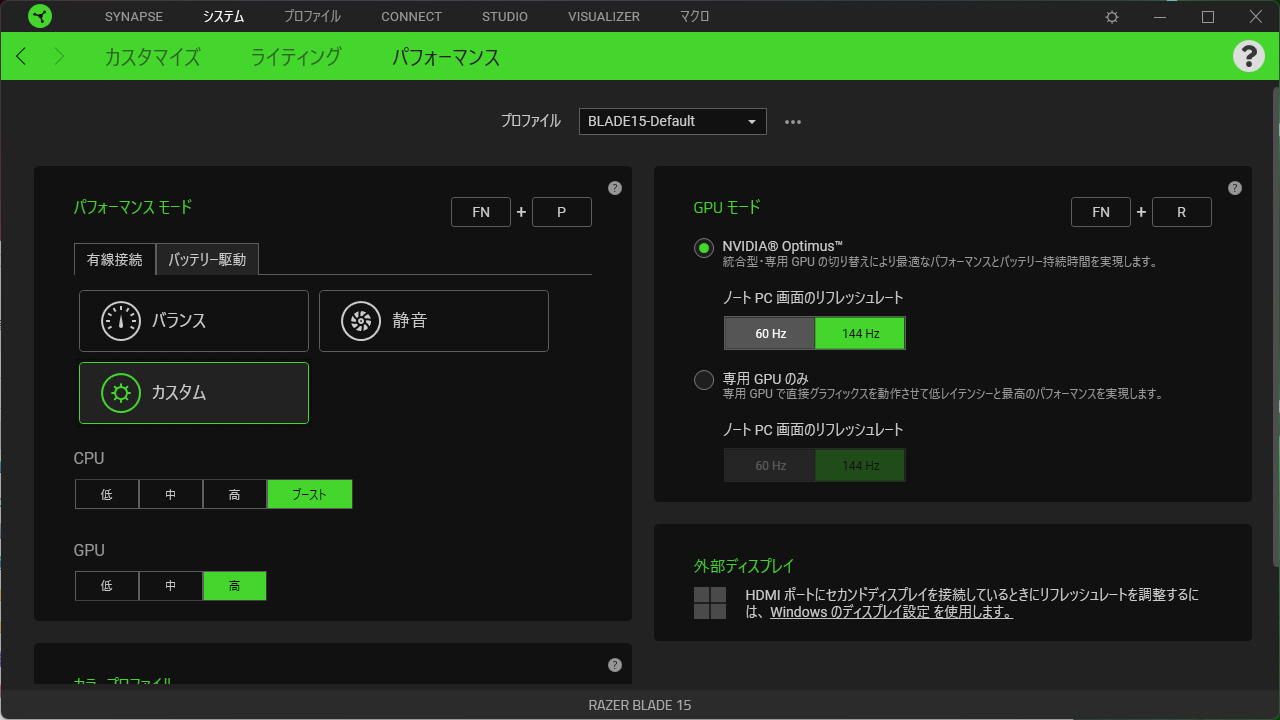Click the R shortcut key box
The width and height of the screenshot is (1280, 720).
click(1182, 212)
